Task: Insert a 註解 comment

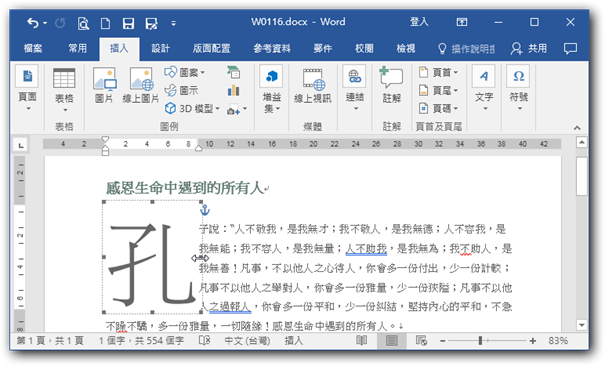Action: (x=392, y=86)
